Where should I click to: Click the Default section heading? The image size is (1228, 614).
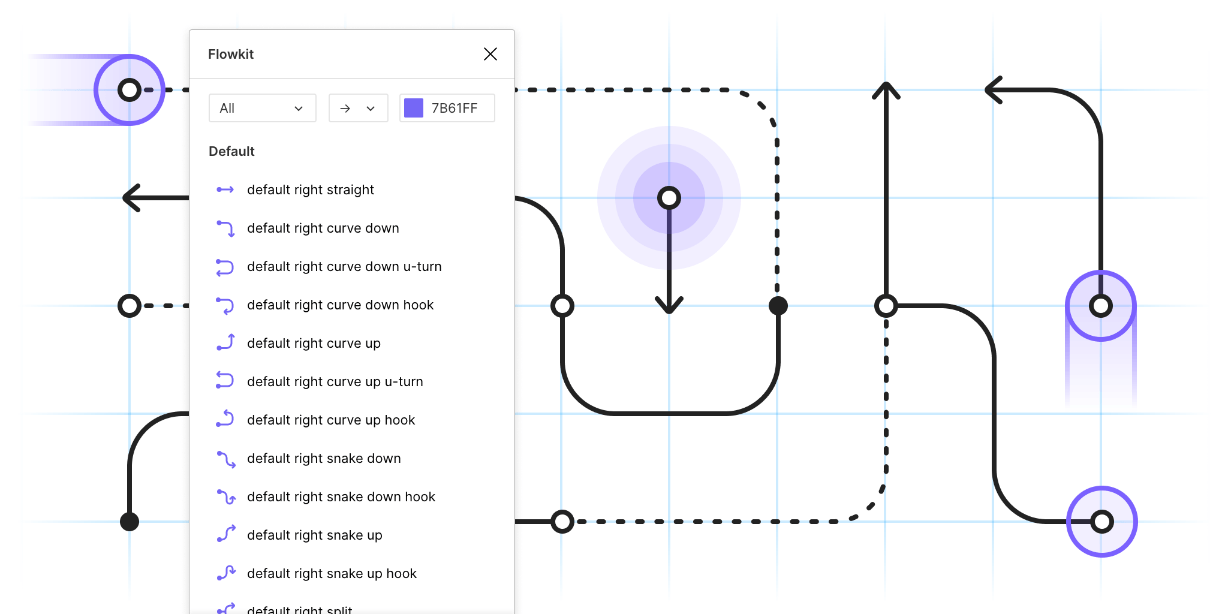click(231, 152)
